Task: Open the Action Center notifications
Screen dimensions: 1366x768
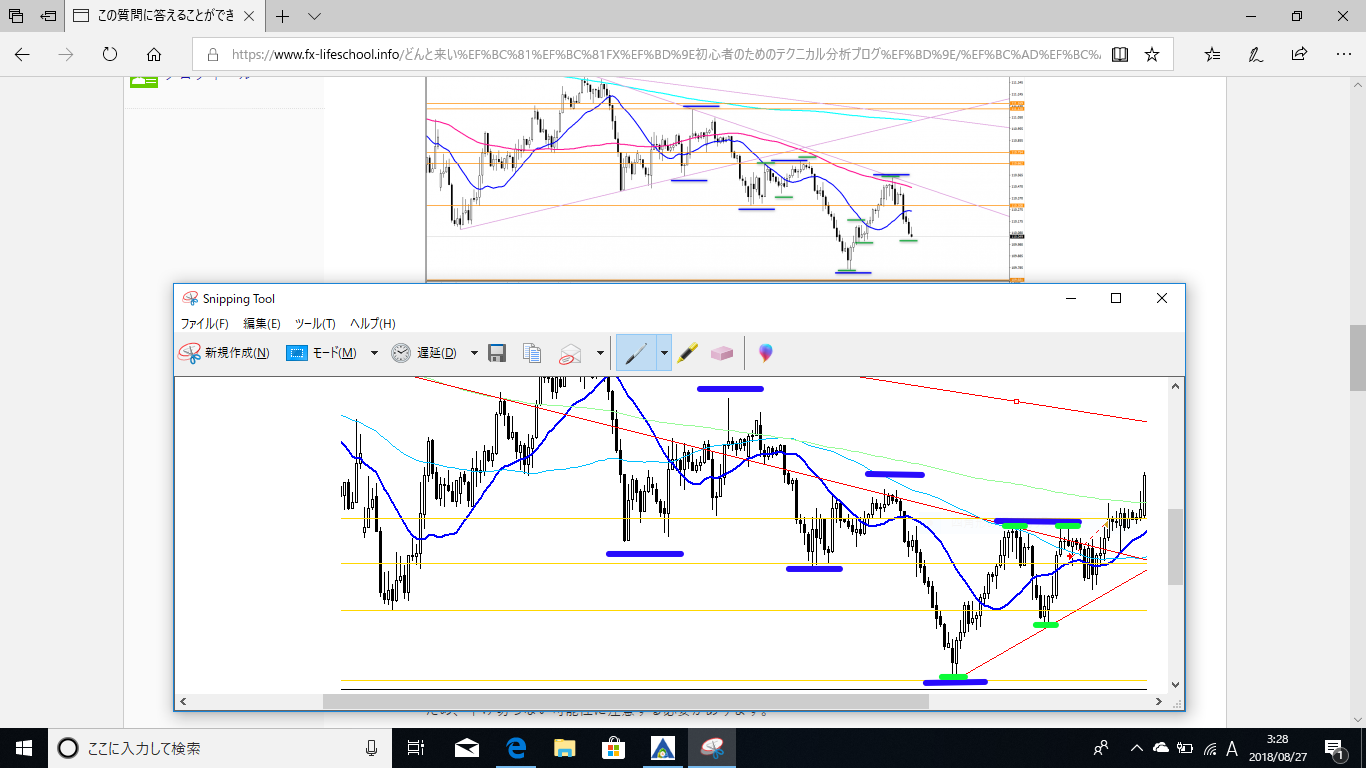Action: click(x=1334, y=748)
